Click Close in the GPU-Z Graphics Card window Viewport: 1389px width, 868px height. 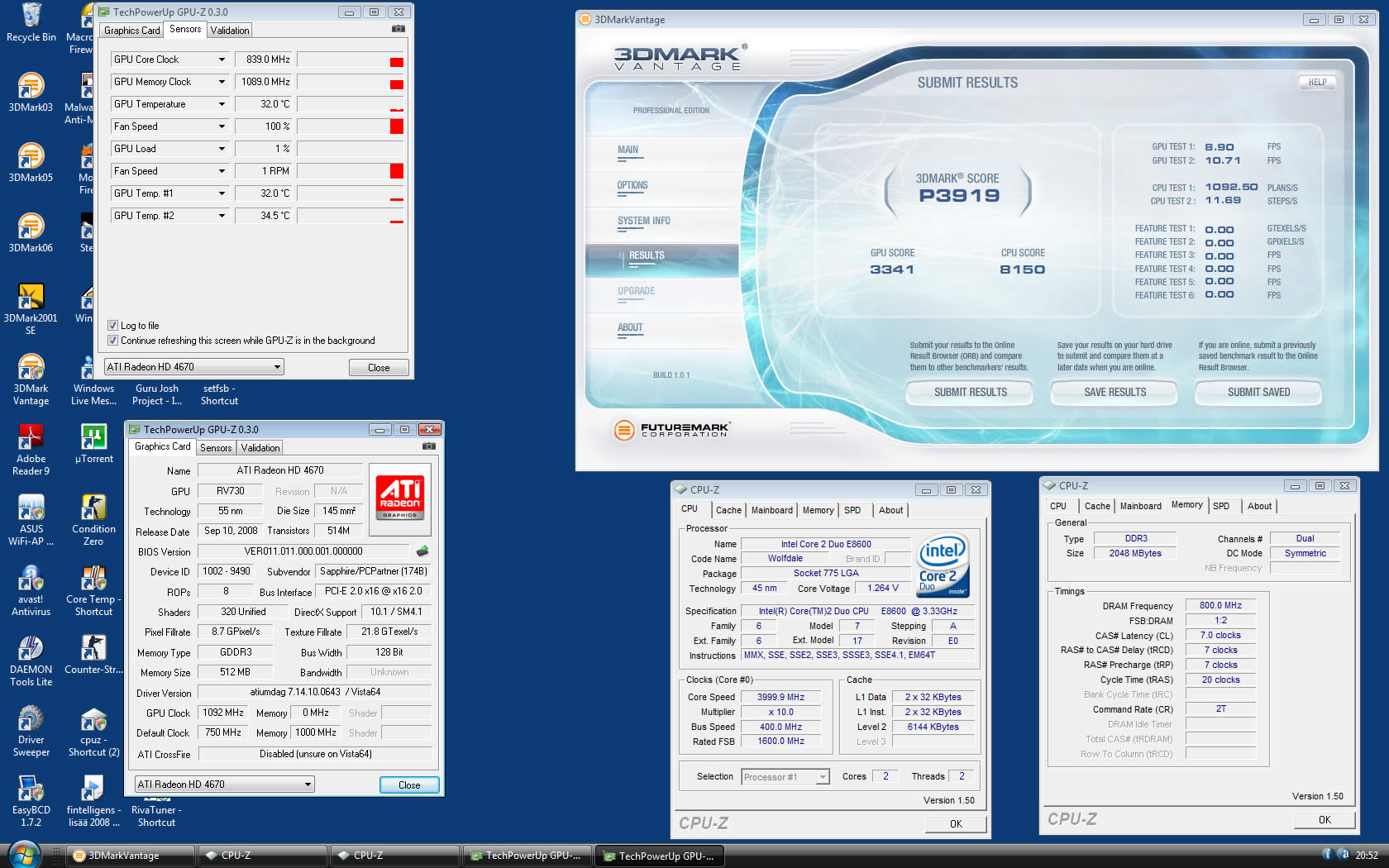tap(409, 785)
